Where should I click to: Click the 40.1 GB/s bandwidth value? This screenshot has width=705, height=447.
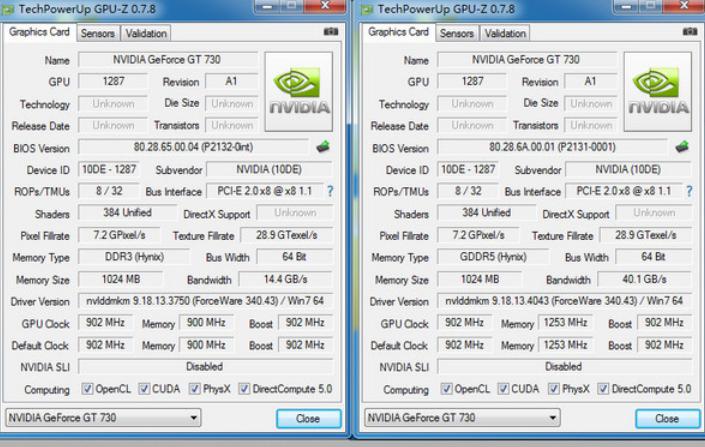644,279
